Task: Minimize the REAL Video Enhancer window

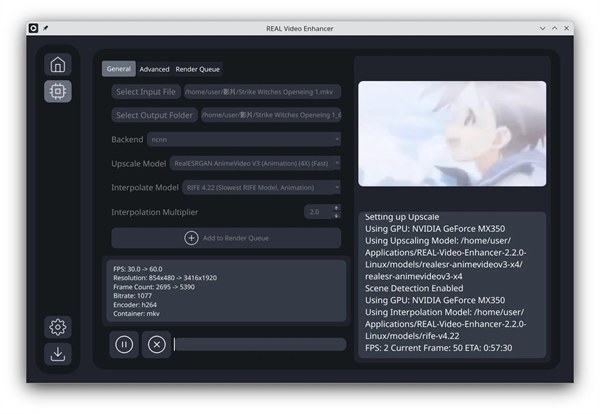Action: click(542, 28)
